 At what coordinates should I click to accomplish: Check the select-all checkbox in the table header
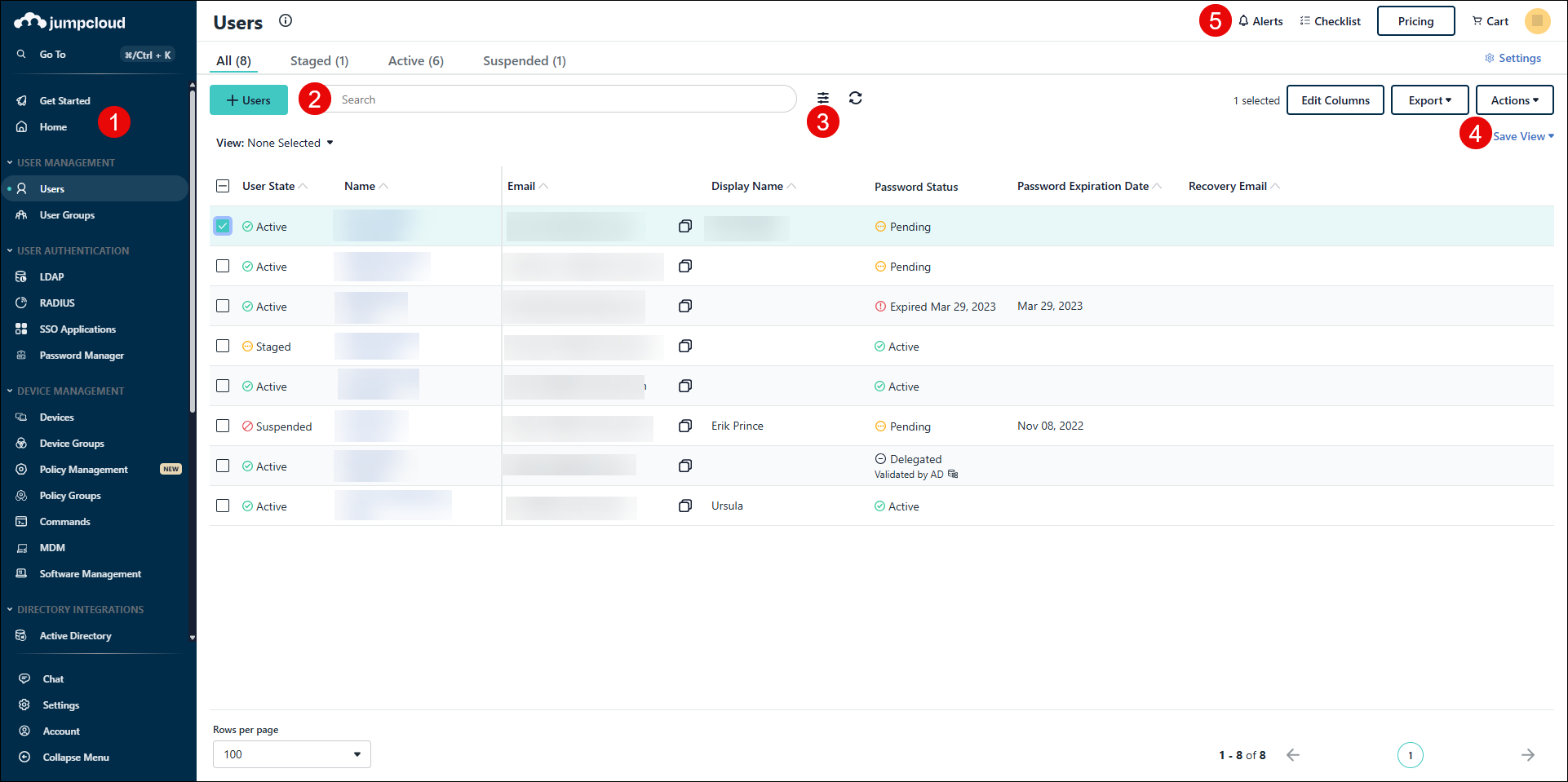pos(222,185)
